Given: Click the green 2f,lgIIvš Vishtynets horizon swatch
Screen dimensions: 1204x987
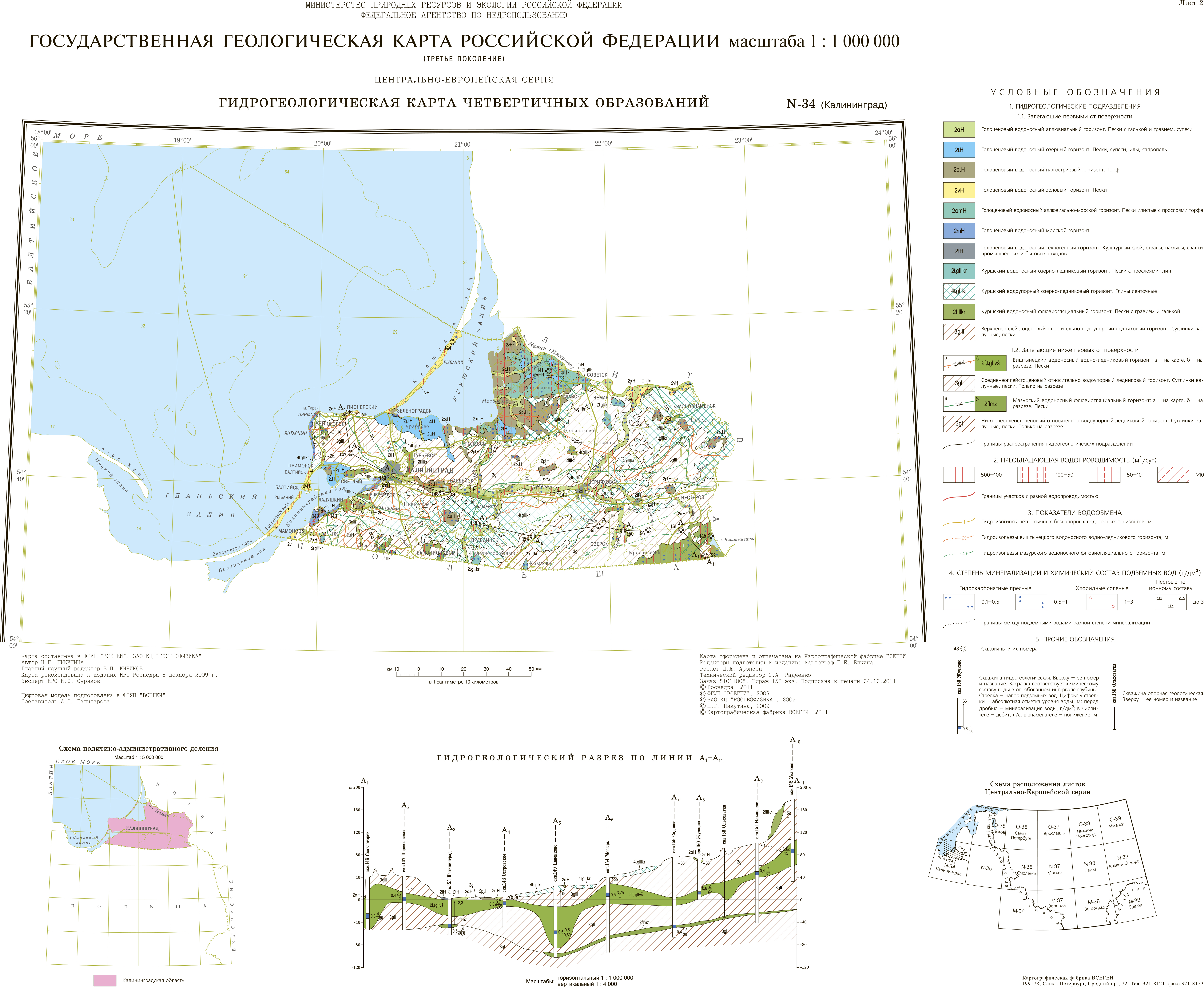Looking at the screenshot, I should tap(990, 363).
